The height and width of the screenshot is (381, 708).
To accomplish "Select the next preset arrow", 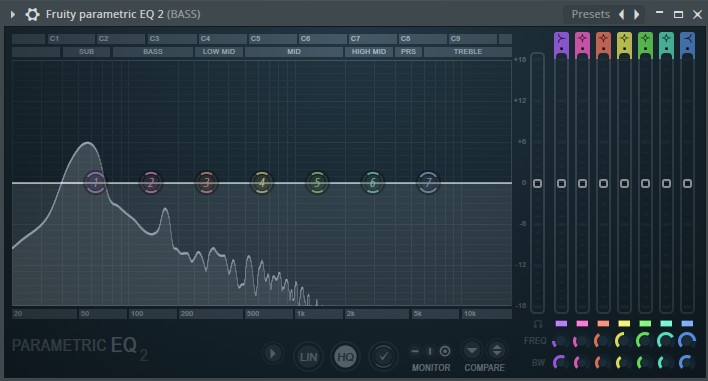I will pos(637,14).
